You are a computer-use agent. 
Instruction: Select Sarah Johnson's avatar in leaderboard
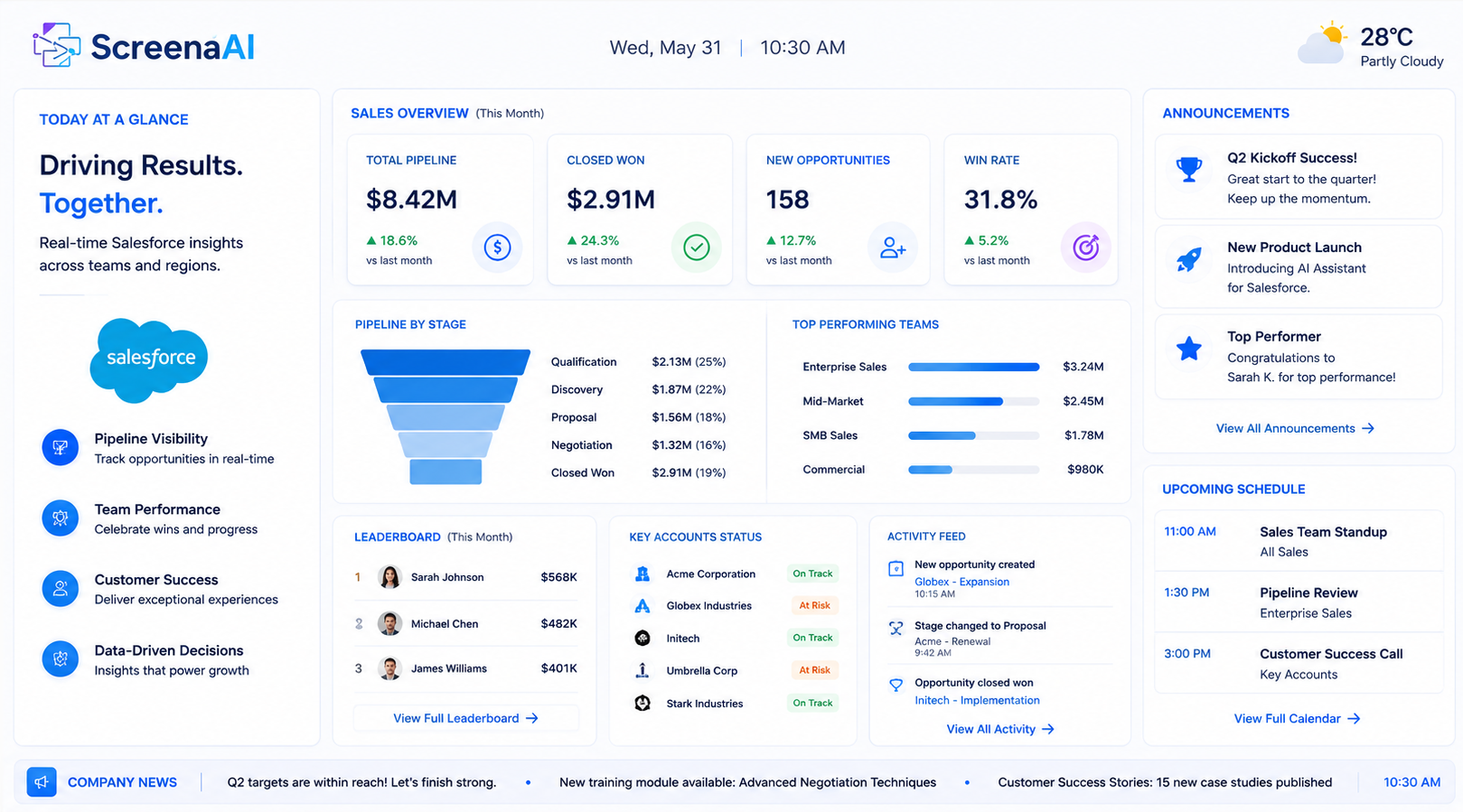point(390,577)
